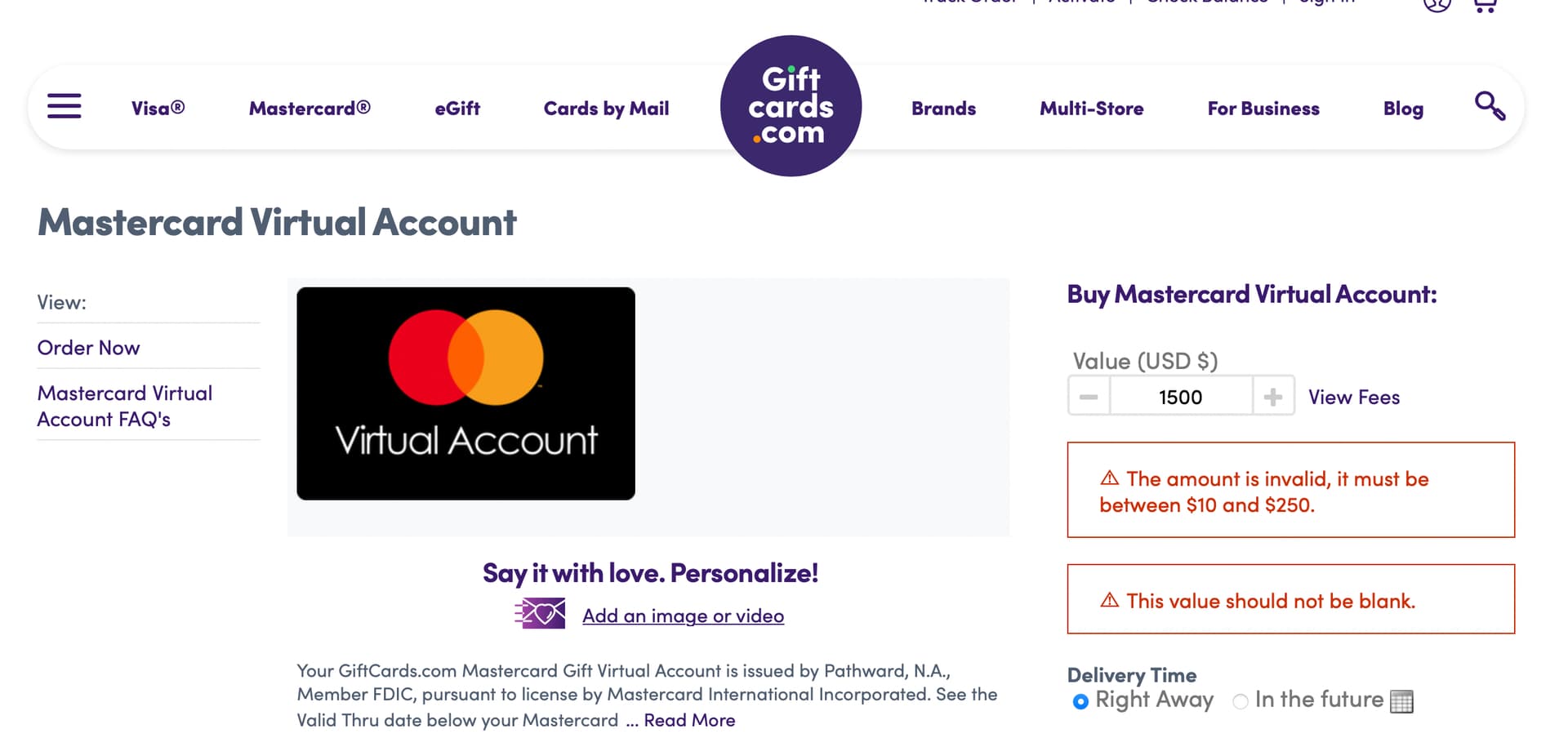The image size is (1568, 738).
Task: Open the hamburger navigation menu
Action: pos(64,106)
